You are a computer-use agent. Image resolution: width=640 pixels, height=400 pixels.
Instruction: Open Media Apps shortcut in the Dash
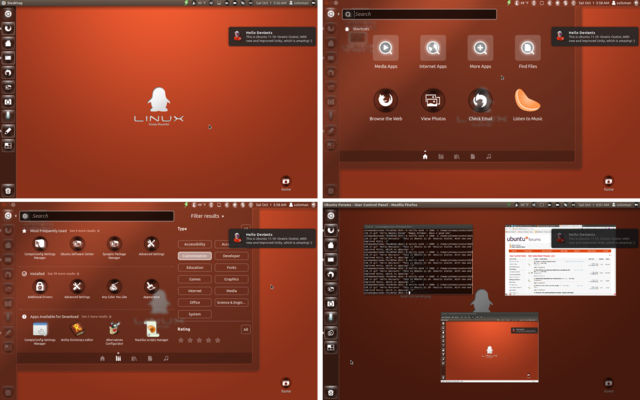coord(386,48)
